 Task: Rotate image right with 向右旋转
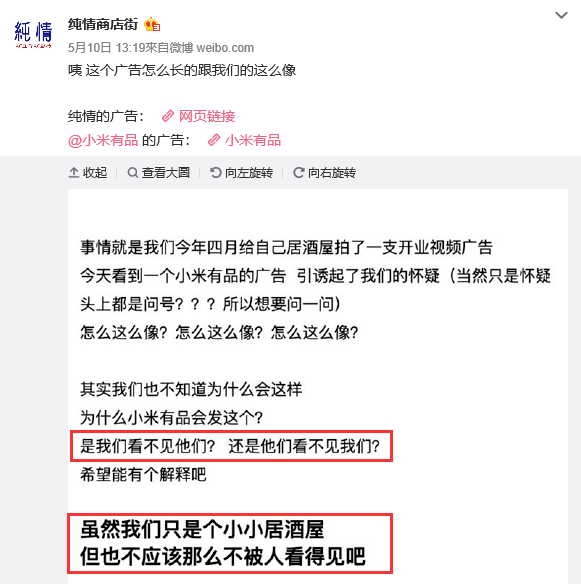coord(332,172)
